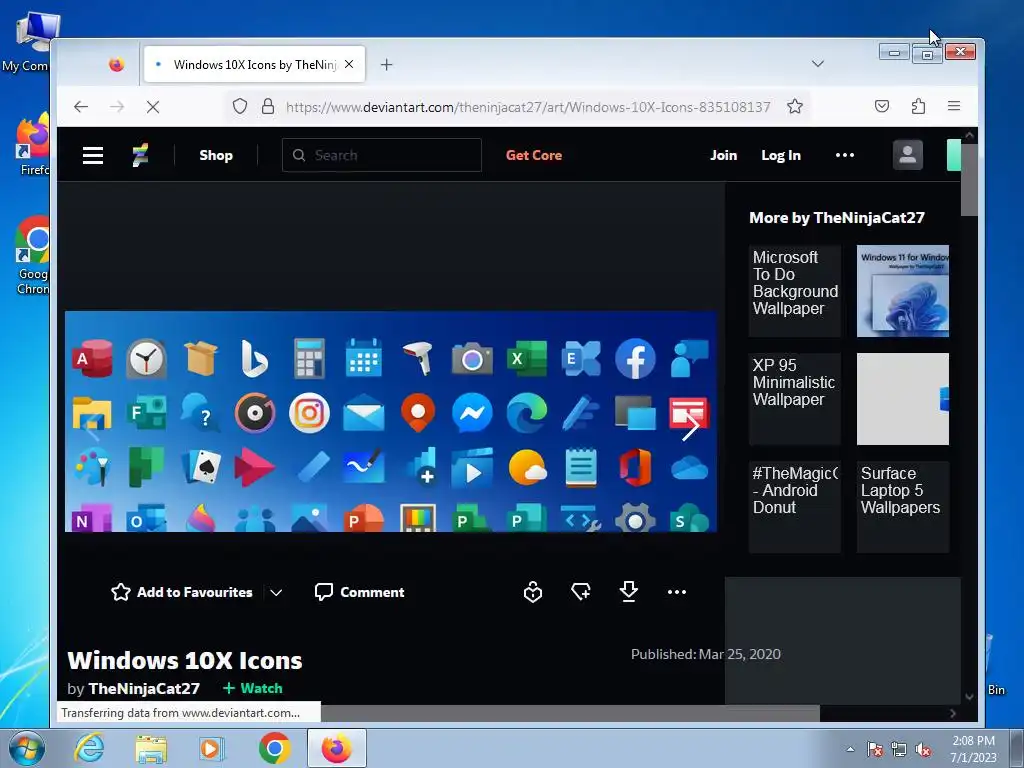This screenshot has width=1024, height=768.
Task: Open Windows 11 wallpaper thumbnail
Action: tap(903, 291)
